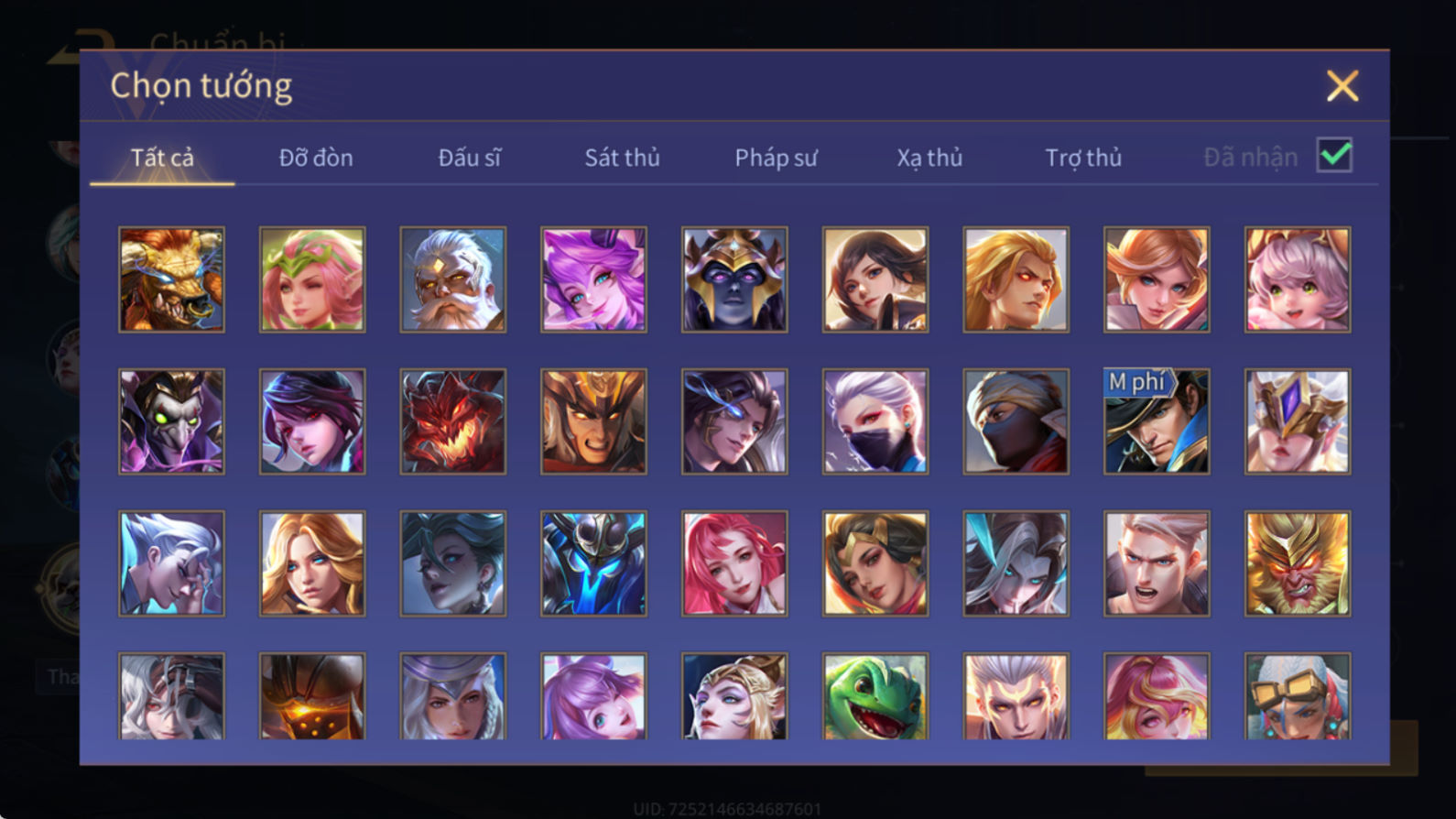The height and width of the screenshot is (819, 1456).
Task: Switch to the Xạ thủ tab
Action: click(929, 158)
